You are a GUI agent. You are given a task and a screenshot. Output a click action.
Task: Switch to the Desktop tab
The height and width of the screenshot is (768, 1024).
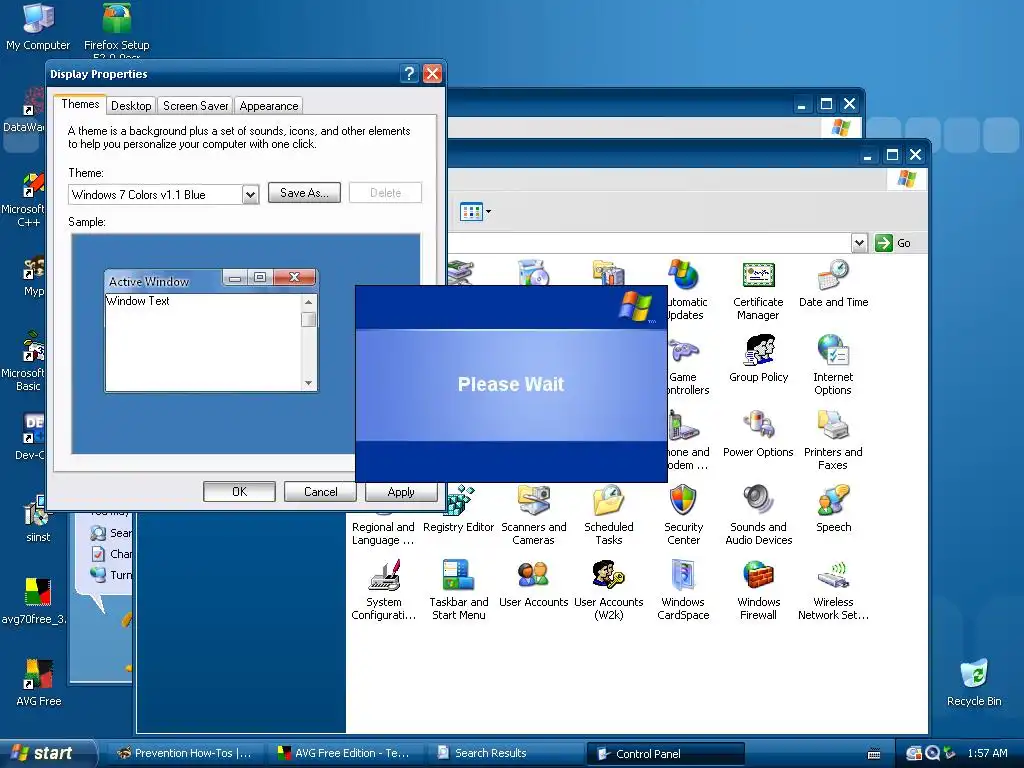coord(131,106)
